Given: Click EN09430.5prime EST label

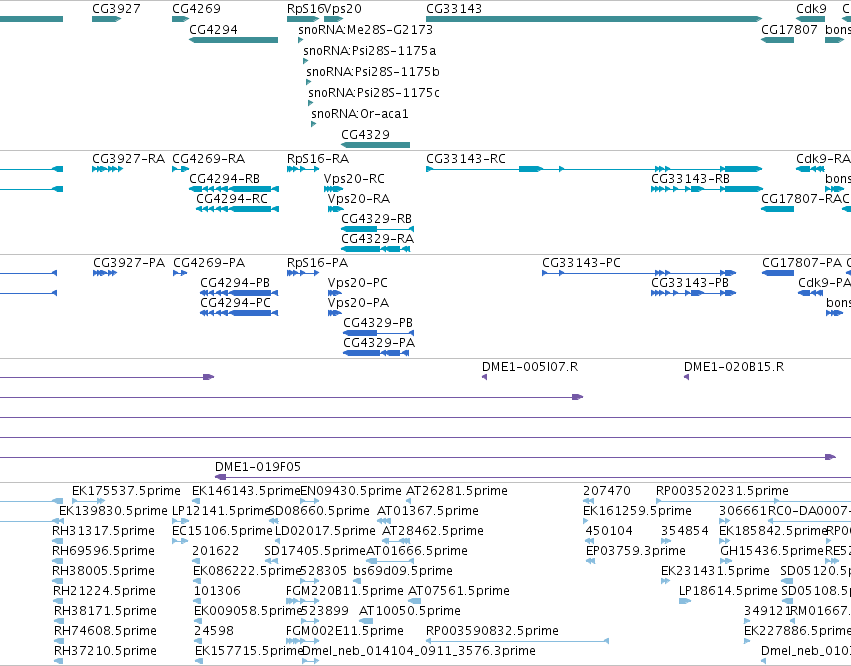Looking at the screenshot, I should [x=351, y=491].
